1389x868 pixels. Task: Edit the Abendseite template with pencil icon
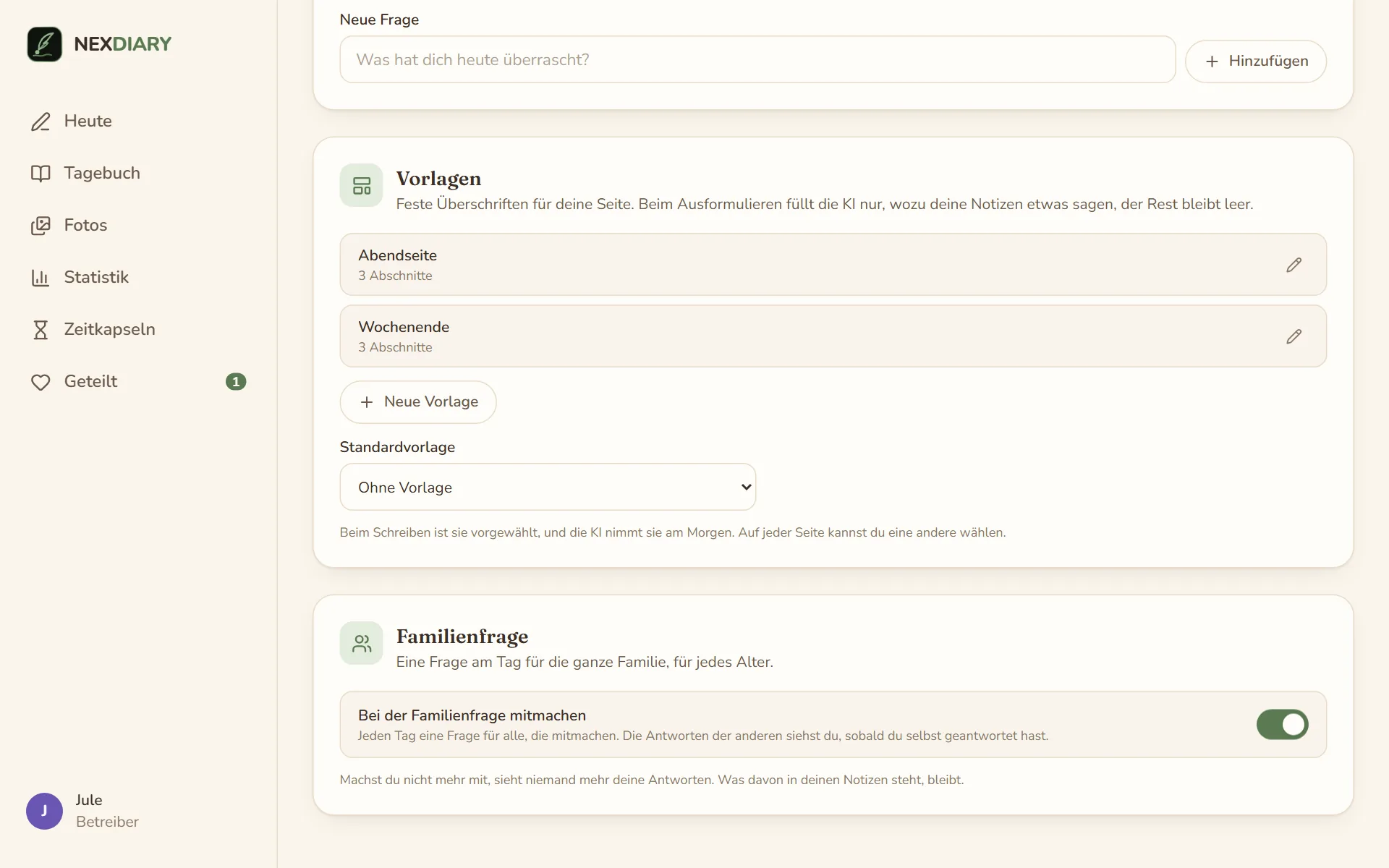click(1294, 265)
